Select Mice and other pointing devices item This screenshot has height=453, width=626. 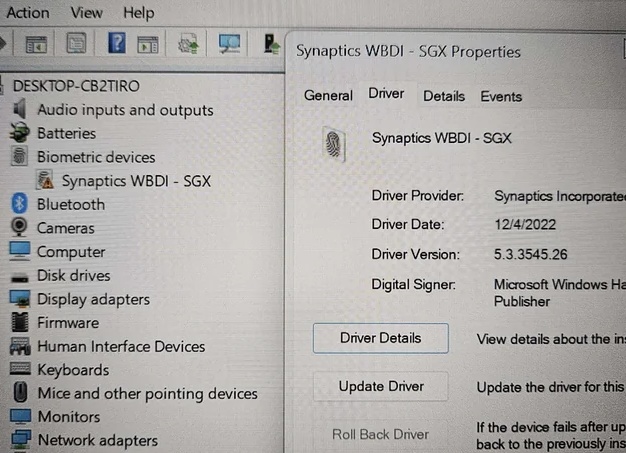coord(148,394)
